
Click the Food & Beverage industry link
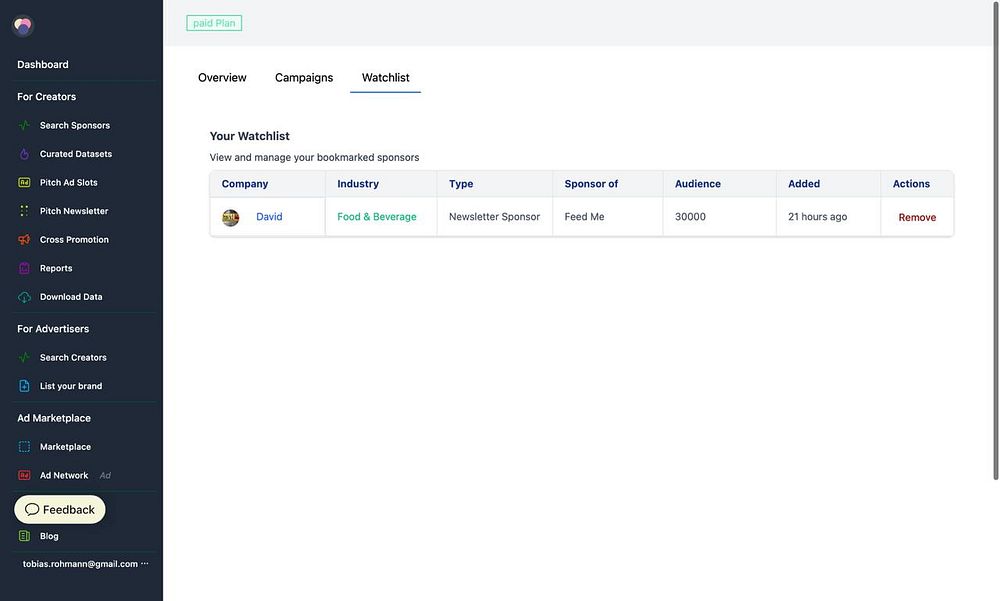coord(376,217)
